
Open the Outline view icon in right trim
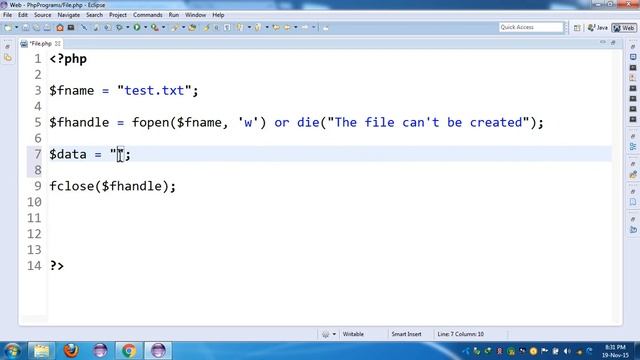(x=633, y=147)
